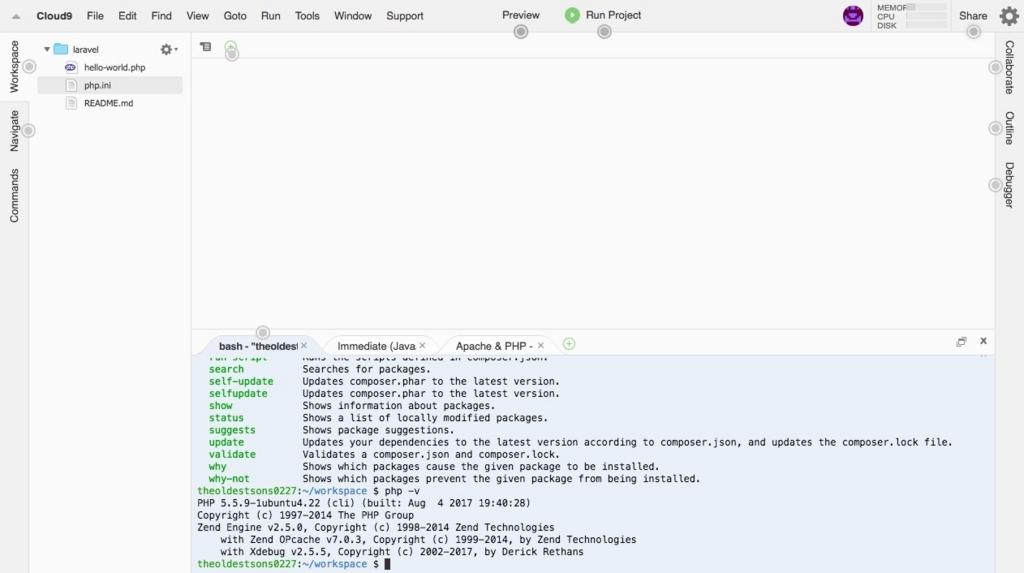This screenshot has height=573, width=1024.
Task: Maximize the console panel icon
Action: 961,342
